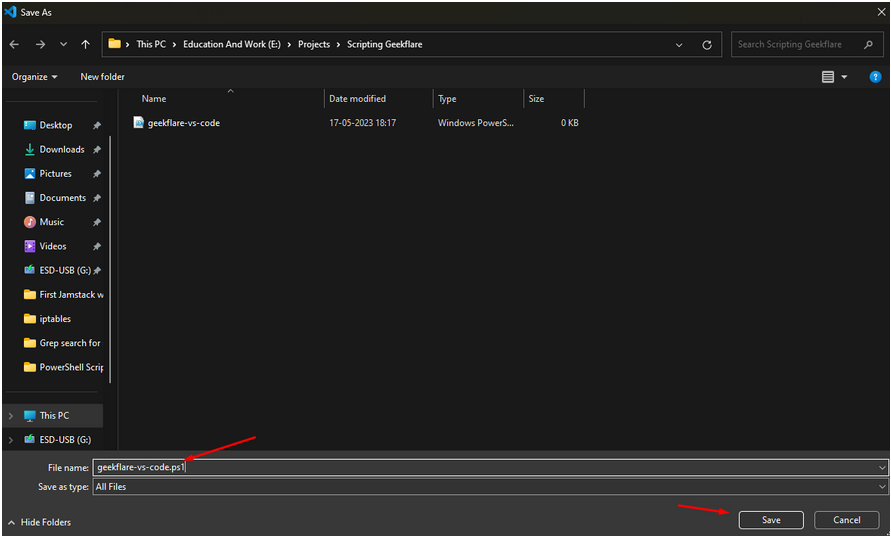Open Pictures in quick access
Viewport: 891px width, 538px height.
[56, 174]
